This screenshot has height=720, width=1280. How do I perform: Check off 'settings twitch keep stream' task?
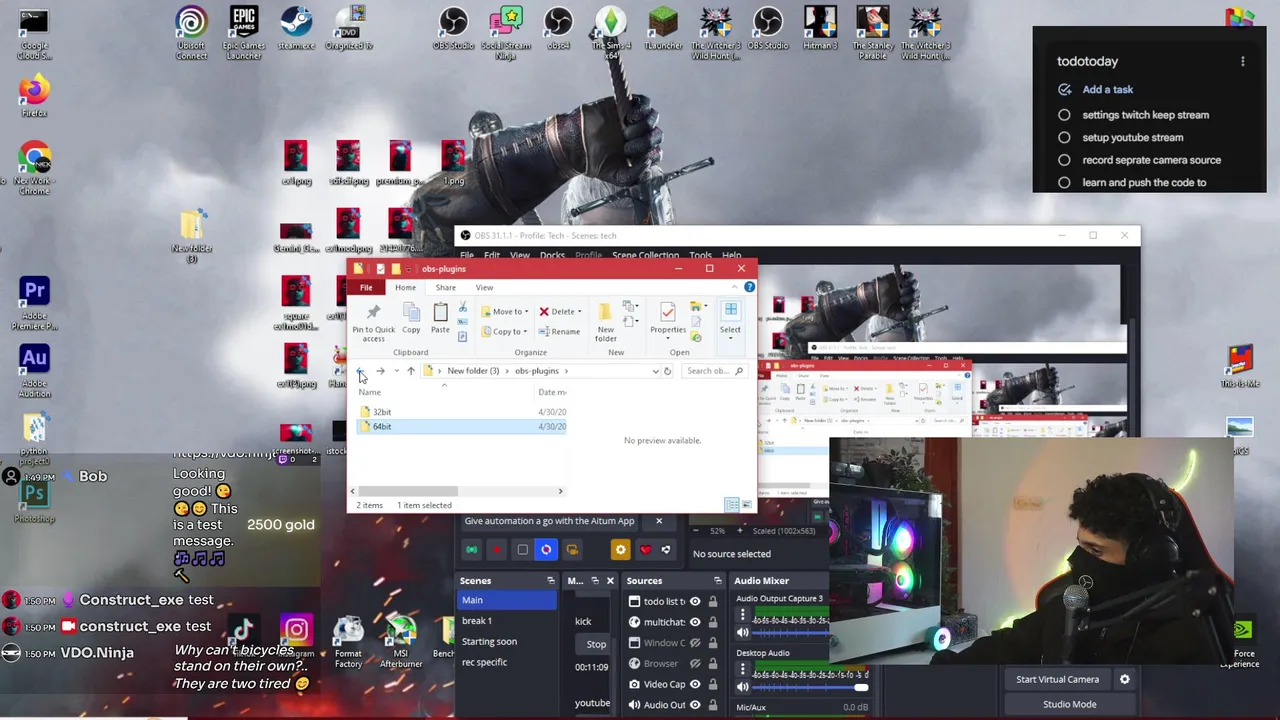click(1064, 115)
